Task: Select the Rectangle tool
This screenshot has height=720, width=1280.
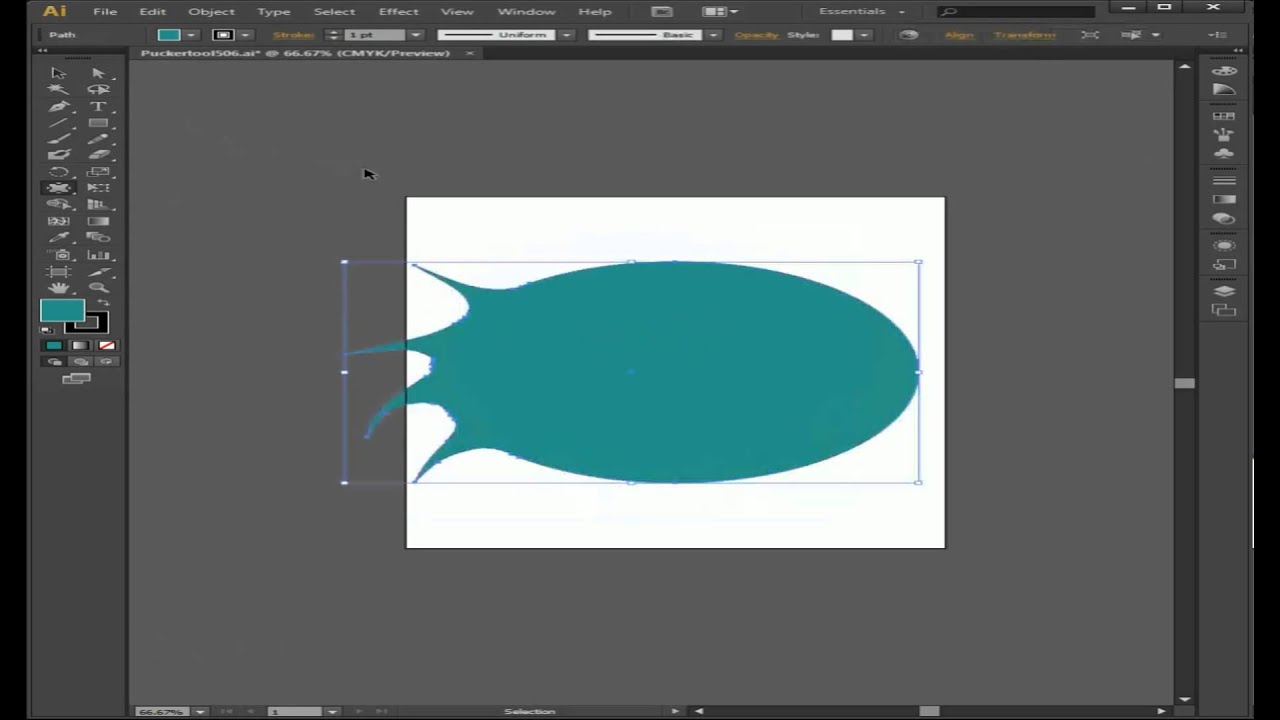Action: pyautogui.click(x=98, y=122)
